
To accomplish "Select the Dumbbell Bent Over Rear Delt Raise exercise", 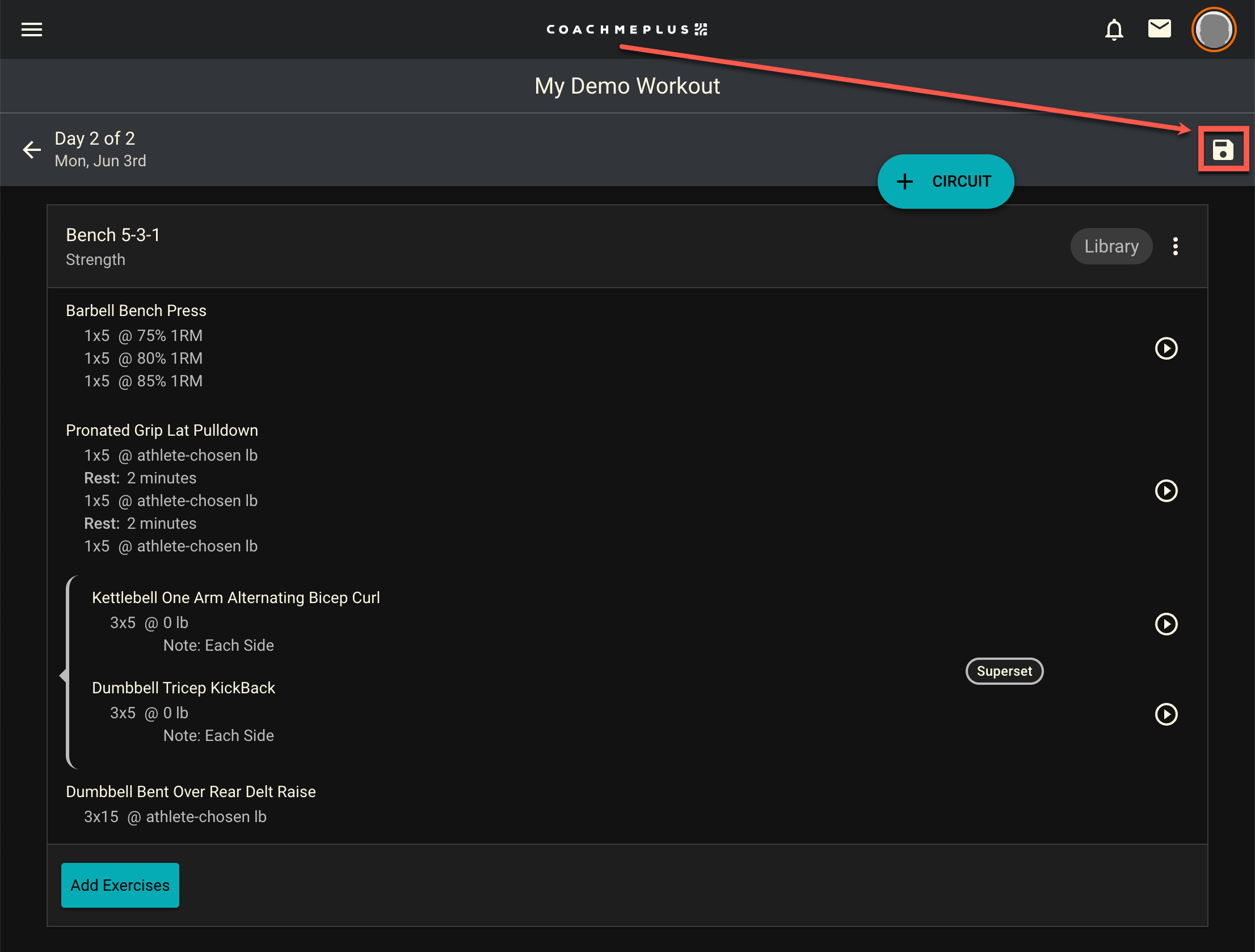I will [191, 791].
